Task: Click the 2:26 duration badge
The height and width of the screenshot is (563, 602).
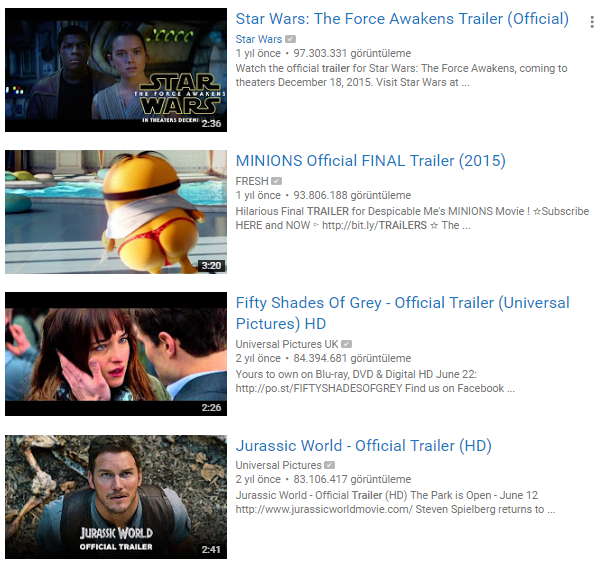Action: (x=211, y=407)
